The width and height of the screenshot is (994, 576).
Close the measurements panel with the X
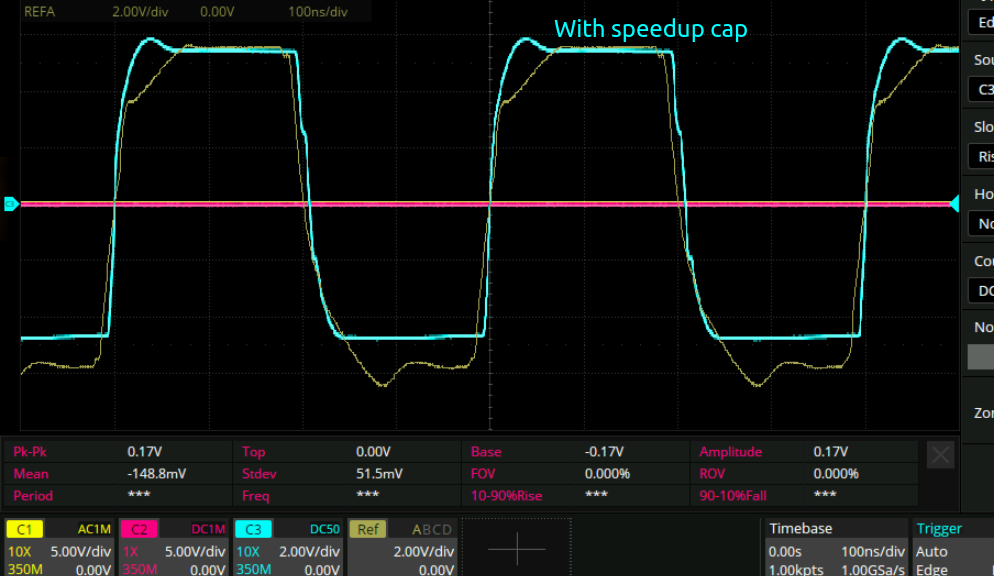[x=940, y=456]
